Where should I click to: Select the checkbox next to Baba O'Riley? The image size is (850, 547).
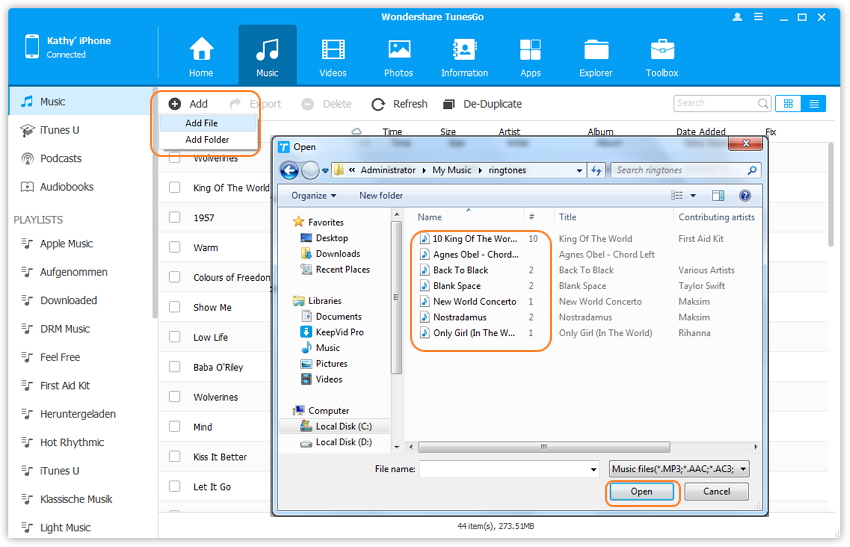175,368
